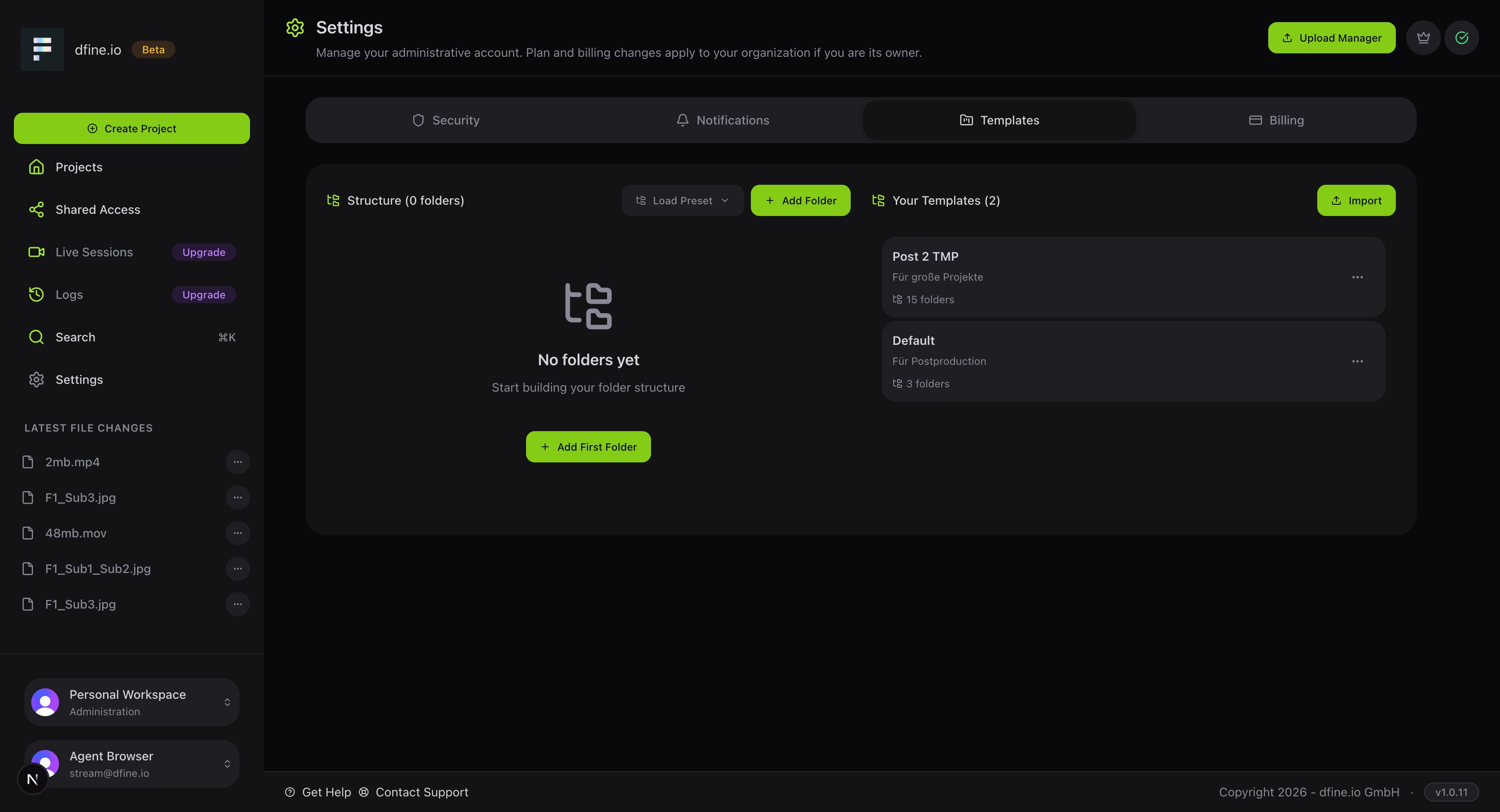This screenshot has width=1500, height=812.
Task: Open Contact Support link
Action: point(414,792)
